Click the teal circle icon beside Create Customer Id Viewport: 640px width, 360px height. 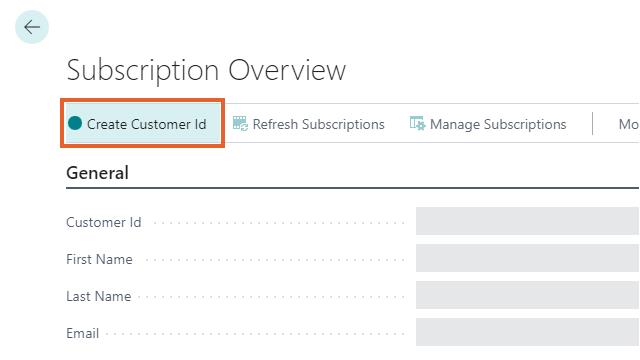(x=75, y=123)
